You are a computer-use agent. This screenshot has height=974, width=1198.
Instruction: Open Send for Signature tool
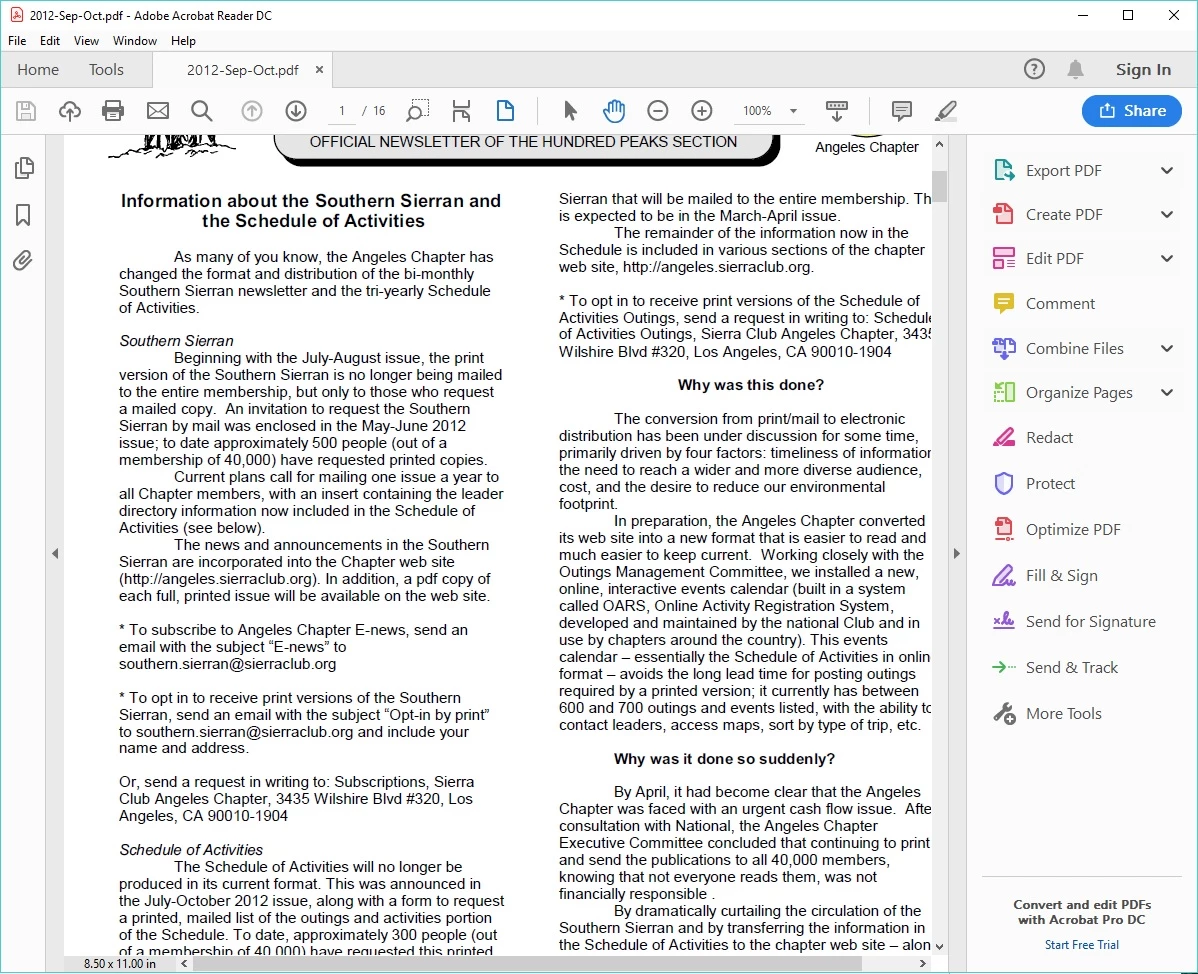1073,622
